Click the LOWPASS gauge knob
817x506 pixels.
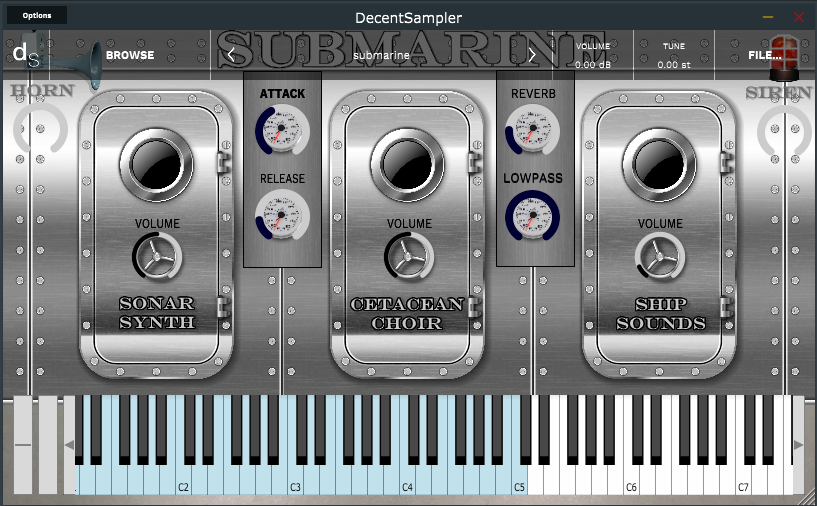coord(533,215)
